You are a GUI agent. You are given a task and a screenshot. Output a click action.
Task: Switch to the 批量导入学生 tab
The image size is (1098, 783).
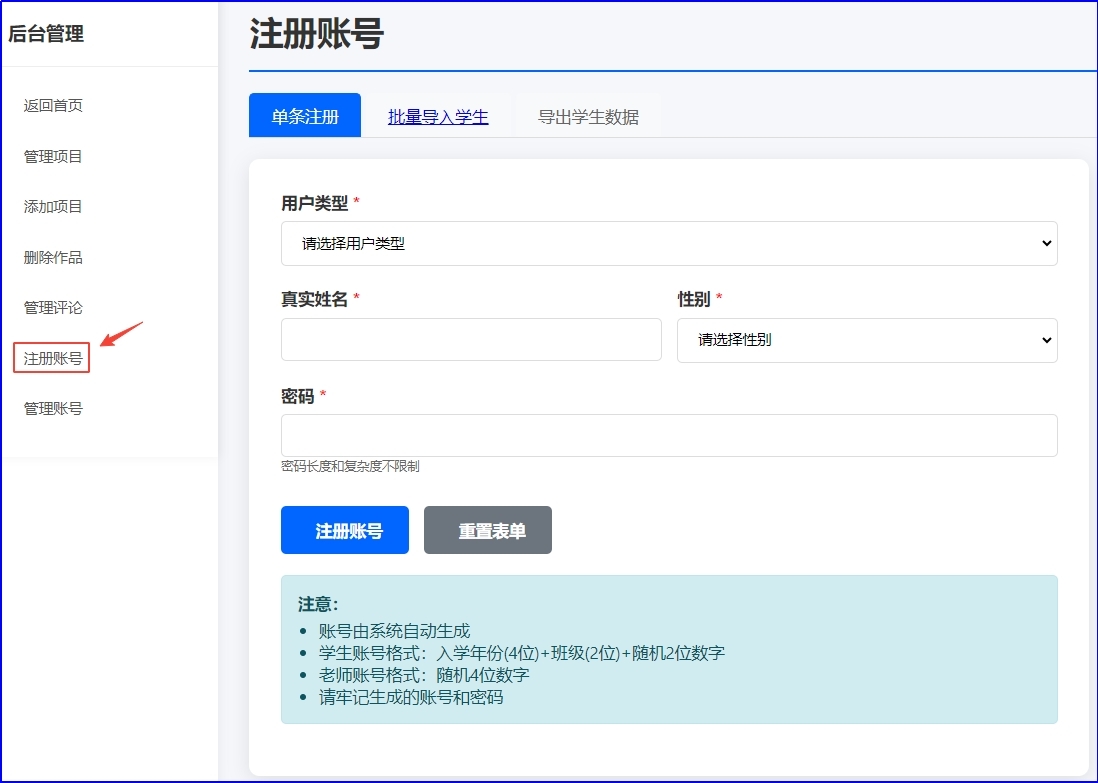[x=438, y=117]
